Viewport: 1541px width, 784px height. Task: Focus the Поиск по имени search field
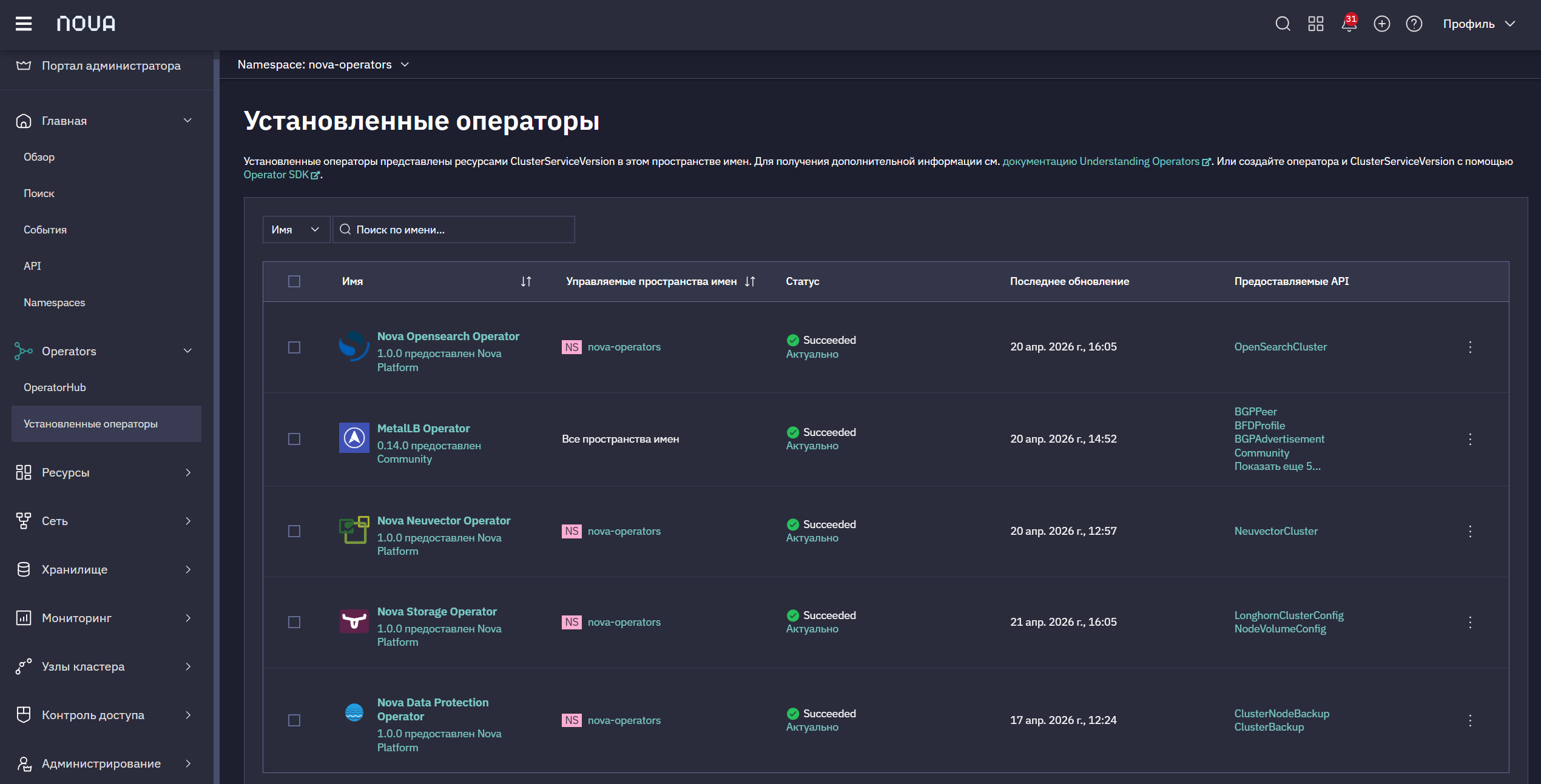pos(454,229)
